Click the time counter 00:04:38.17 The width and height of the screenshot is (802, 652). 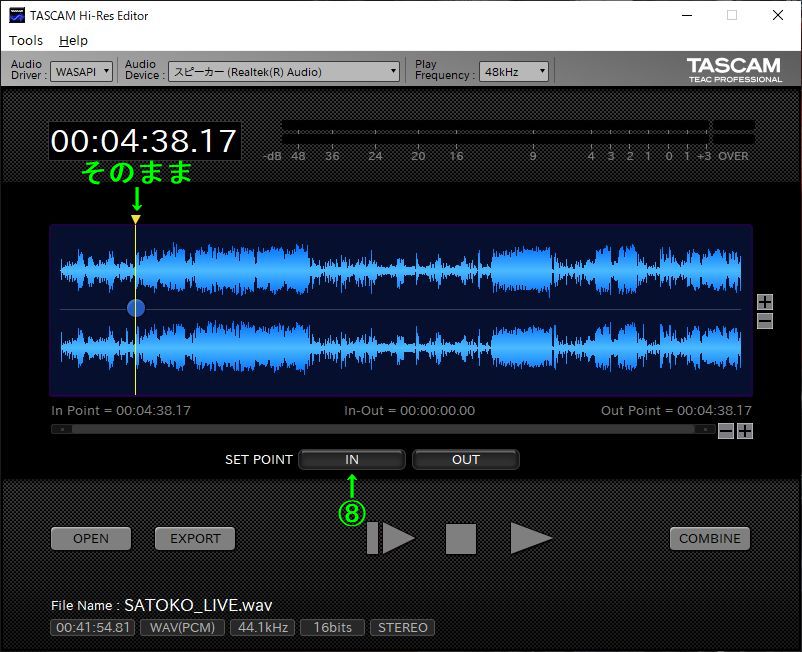[x=144, y=141]
